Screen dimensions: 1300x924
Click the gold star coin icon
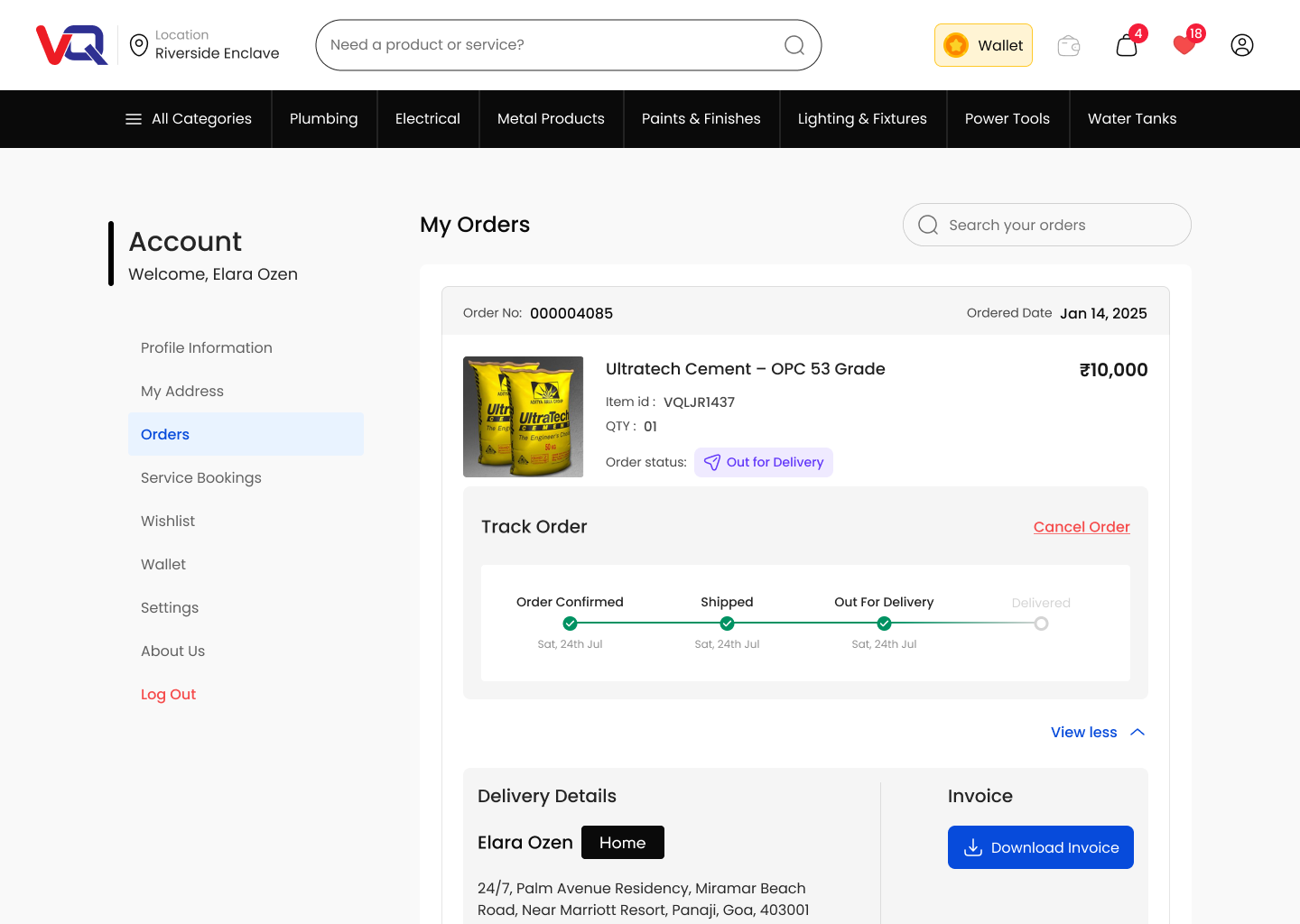pyautogui.click(x=956, y=45)
